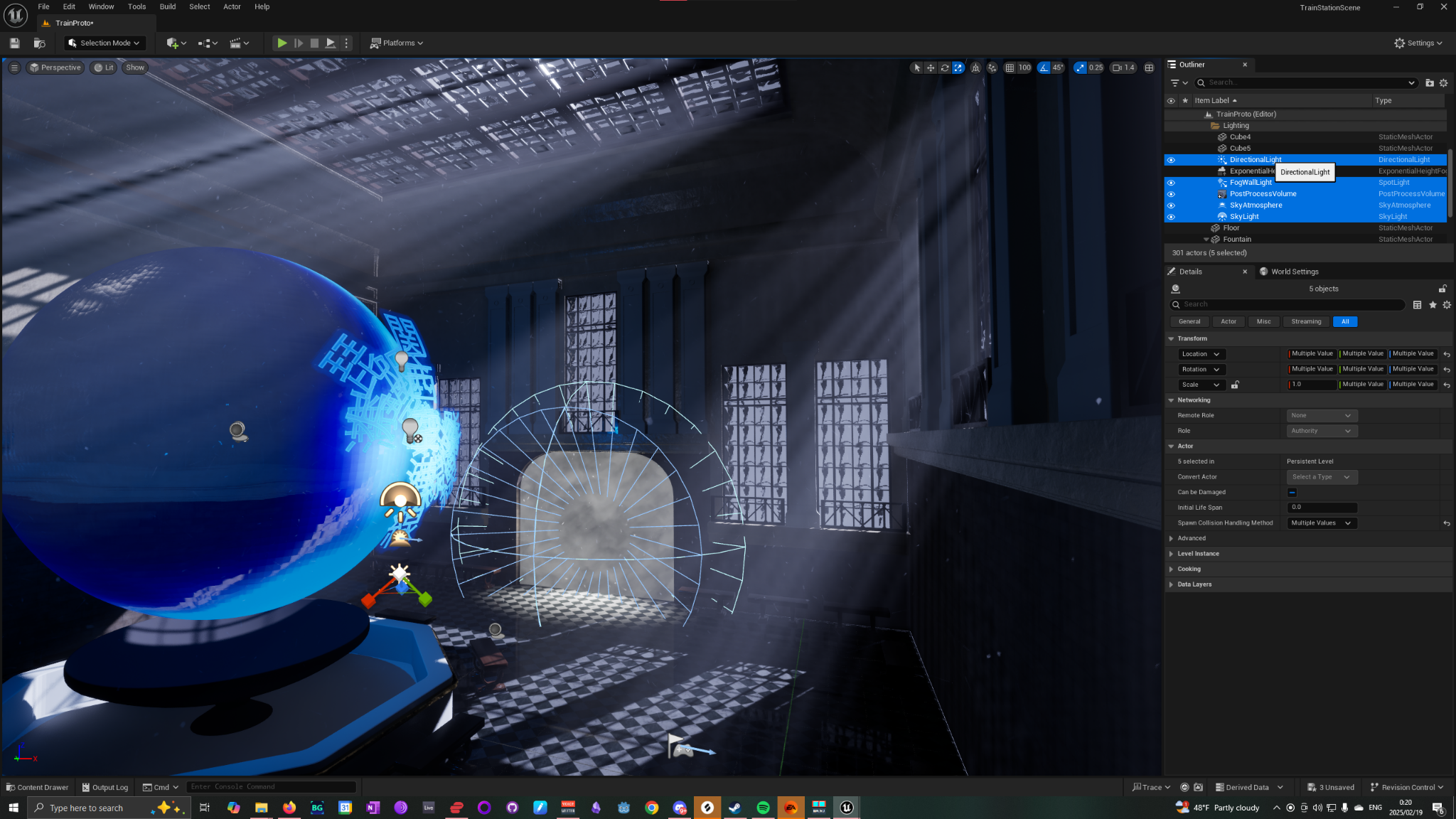Viewport: 1456px width, 819px height.
Task: Select the rotate transform gizmo tool
Action: pos(944,68)
